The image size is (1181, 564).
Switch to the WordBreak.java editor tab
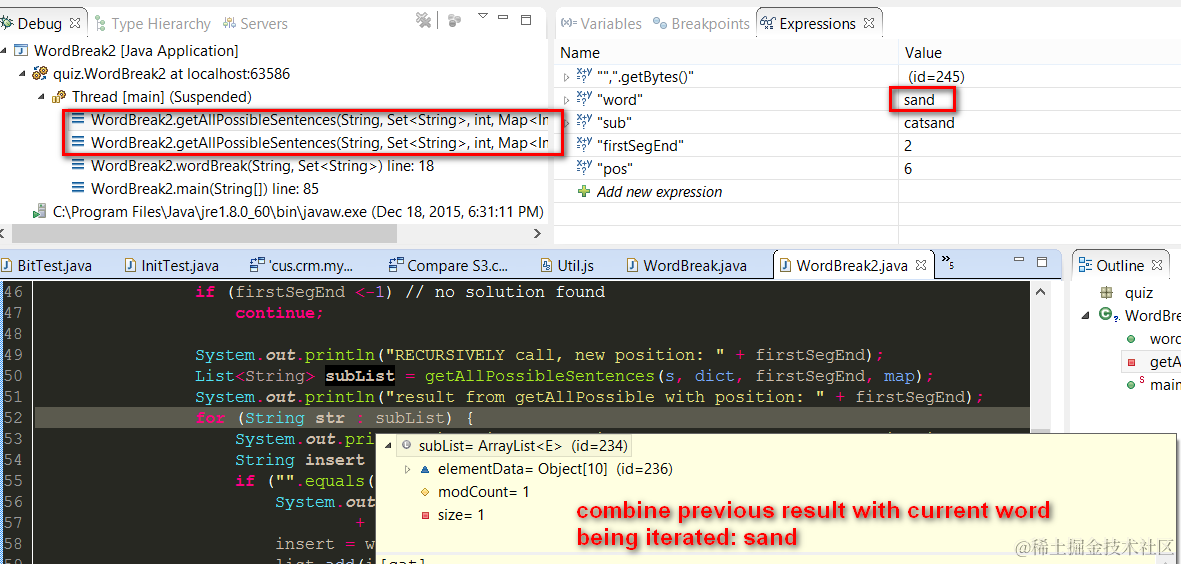[685, 265]
